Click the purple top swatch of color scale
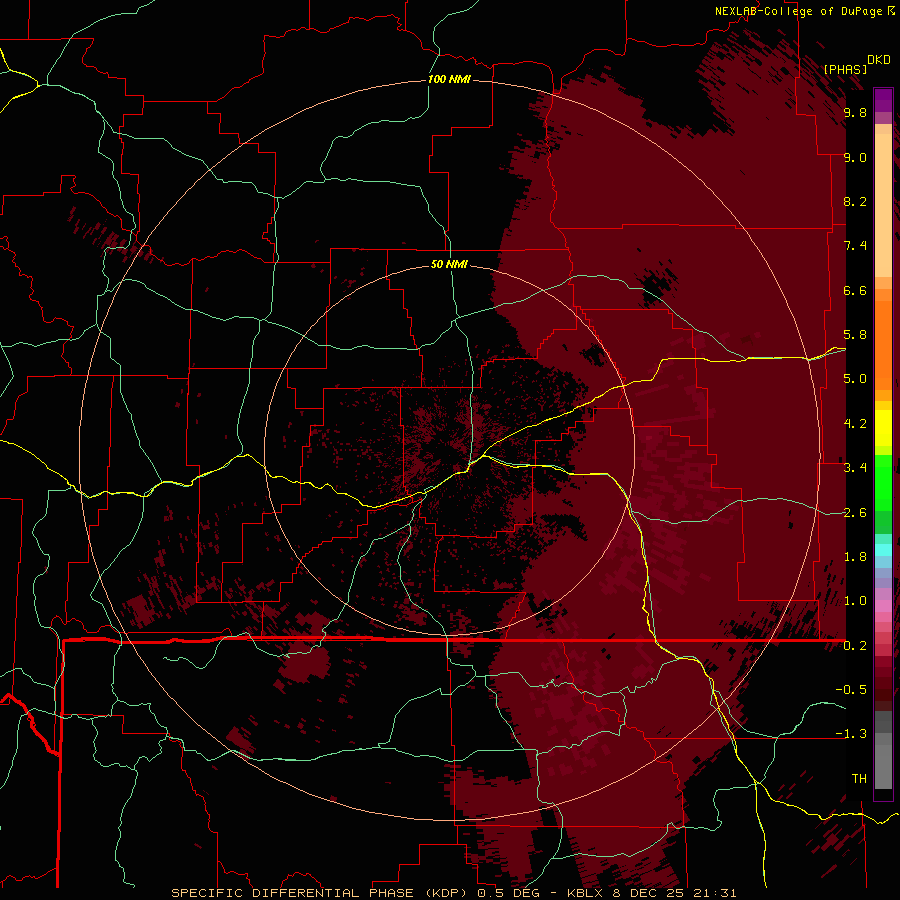This screenshot has height=900, width=900. (883, 100)
